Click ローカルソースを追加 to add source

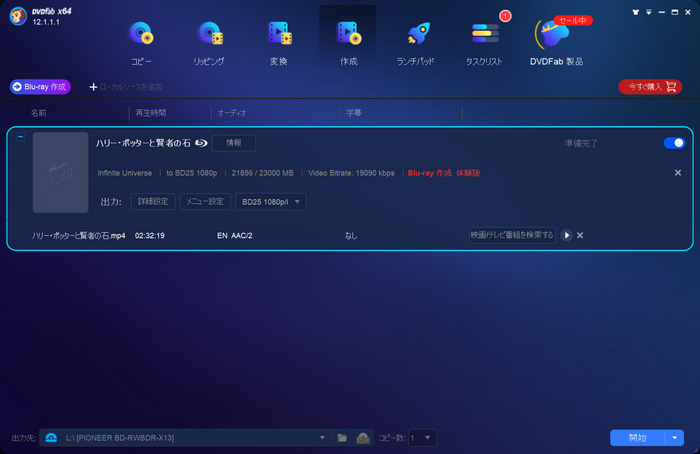126,87
